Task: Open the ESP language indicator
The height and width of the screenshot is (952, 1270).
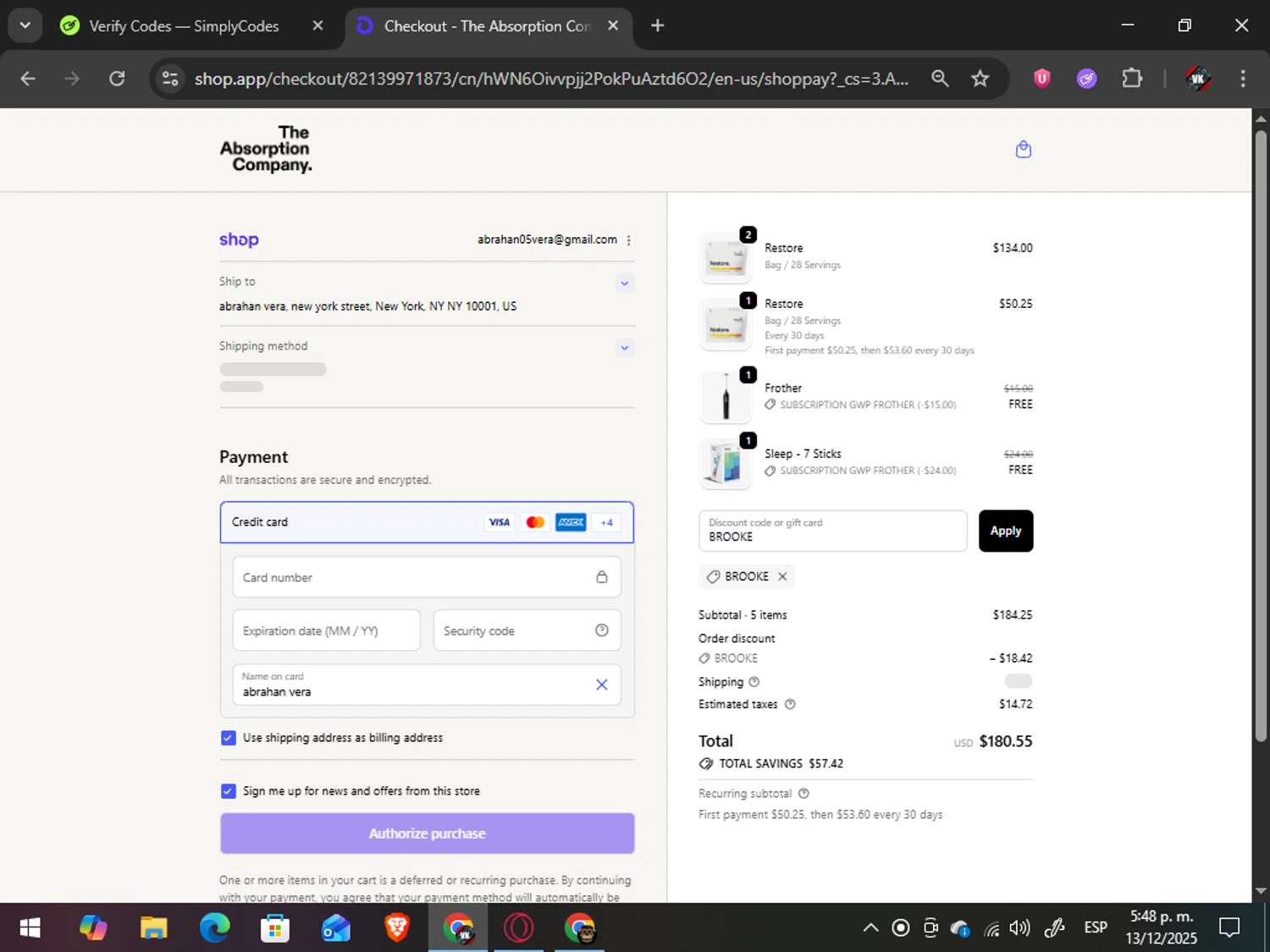Action: point(1096,928)
